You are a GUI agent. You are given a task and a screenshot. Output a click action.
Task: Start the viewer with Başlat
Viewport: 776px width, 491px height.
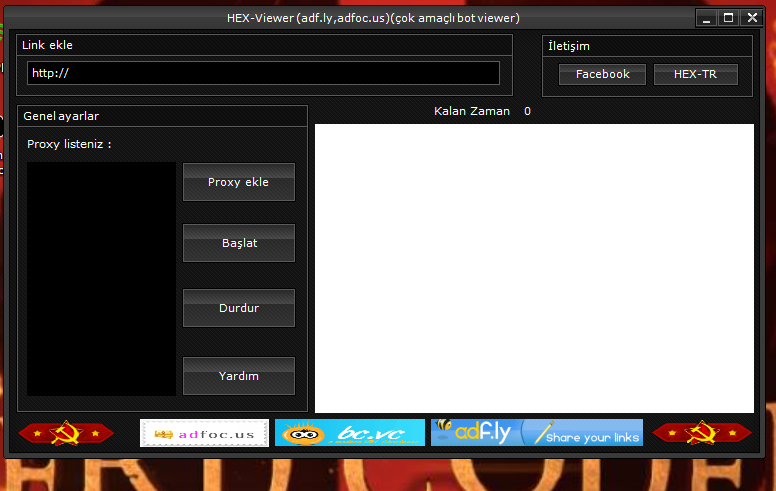pos(238,243)
